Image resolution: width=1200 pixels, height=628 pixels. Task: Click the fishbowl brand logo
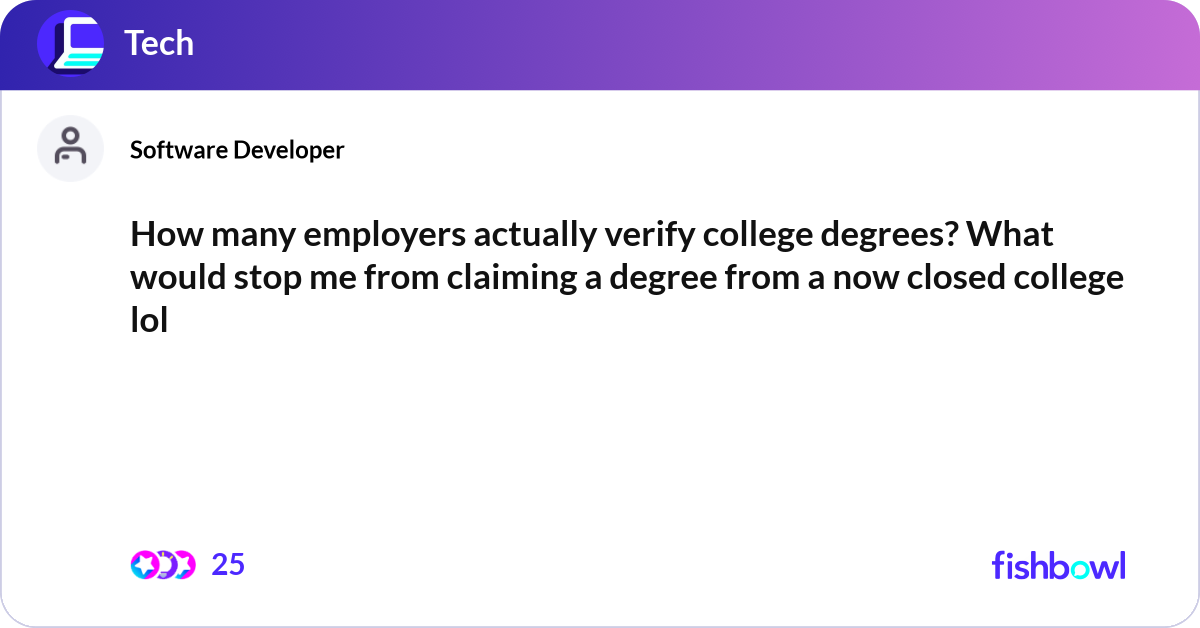click(1059, 565)
